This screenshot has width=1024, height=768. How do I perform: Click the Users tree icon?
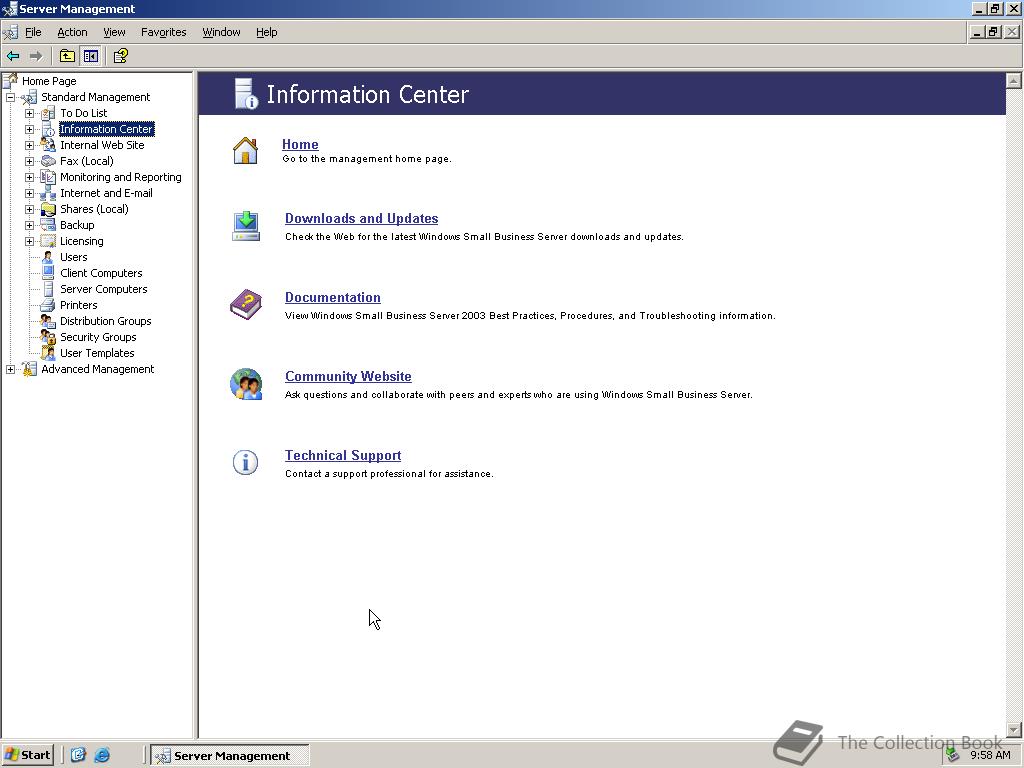(48, 257)
